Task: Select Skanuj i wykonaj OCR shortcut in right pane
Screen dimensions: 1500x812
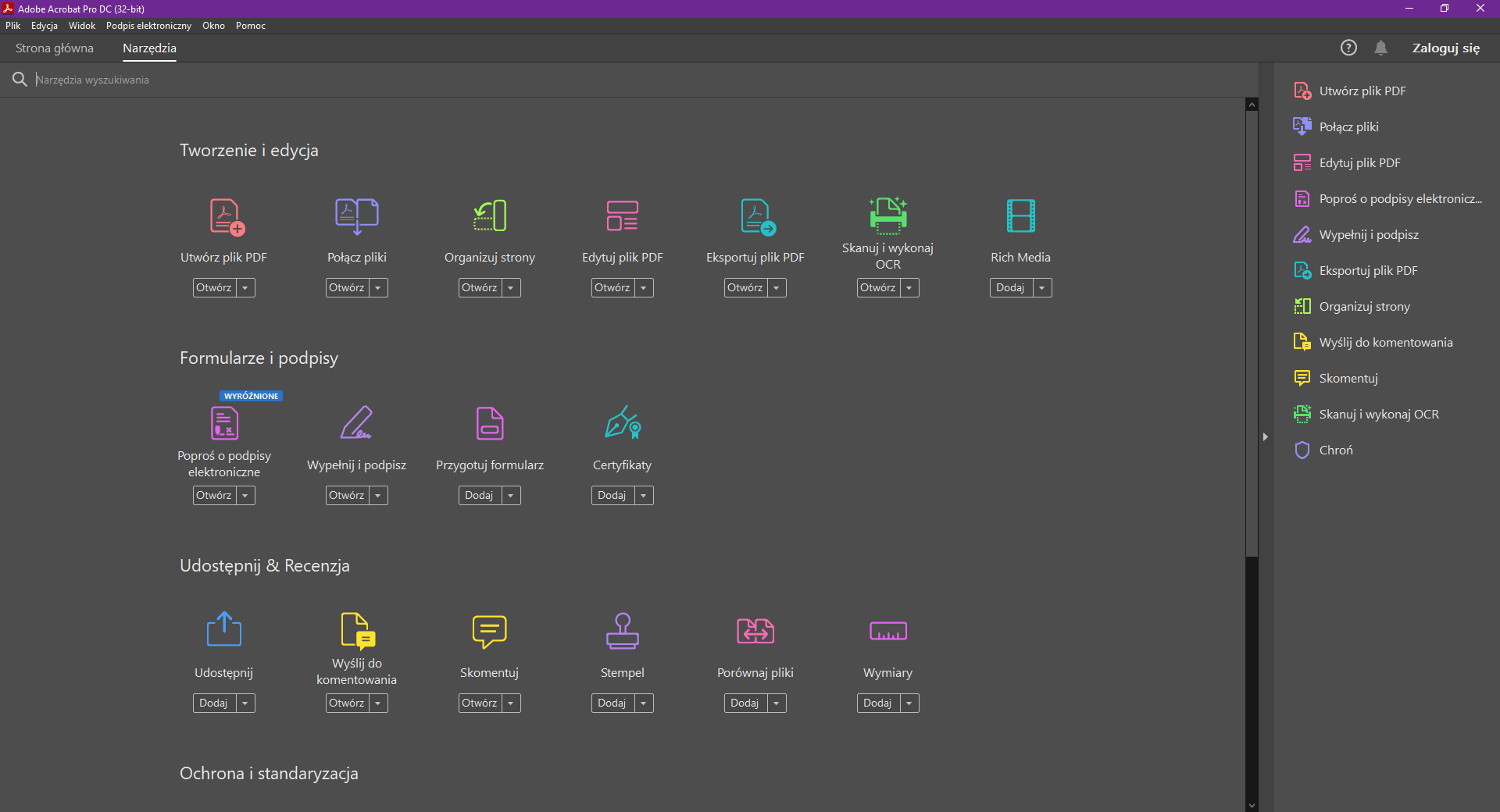Action: pyautogui.click(x=1366, y=415)
